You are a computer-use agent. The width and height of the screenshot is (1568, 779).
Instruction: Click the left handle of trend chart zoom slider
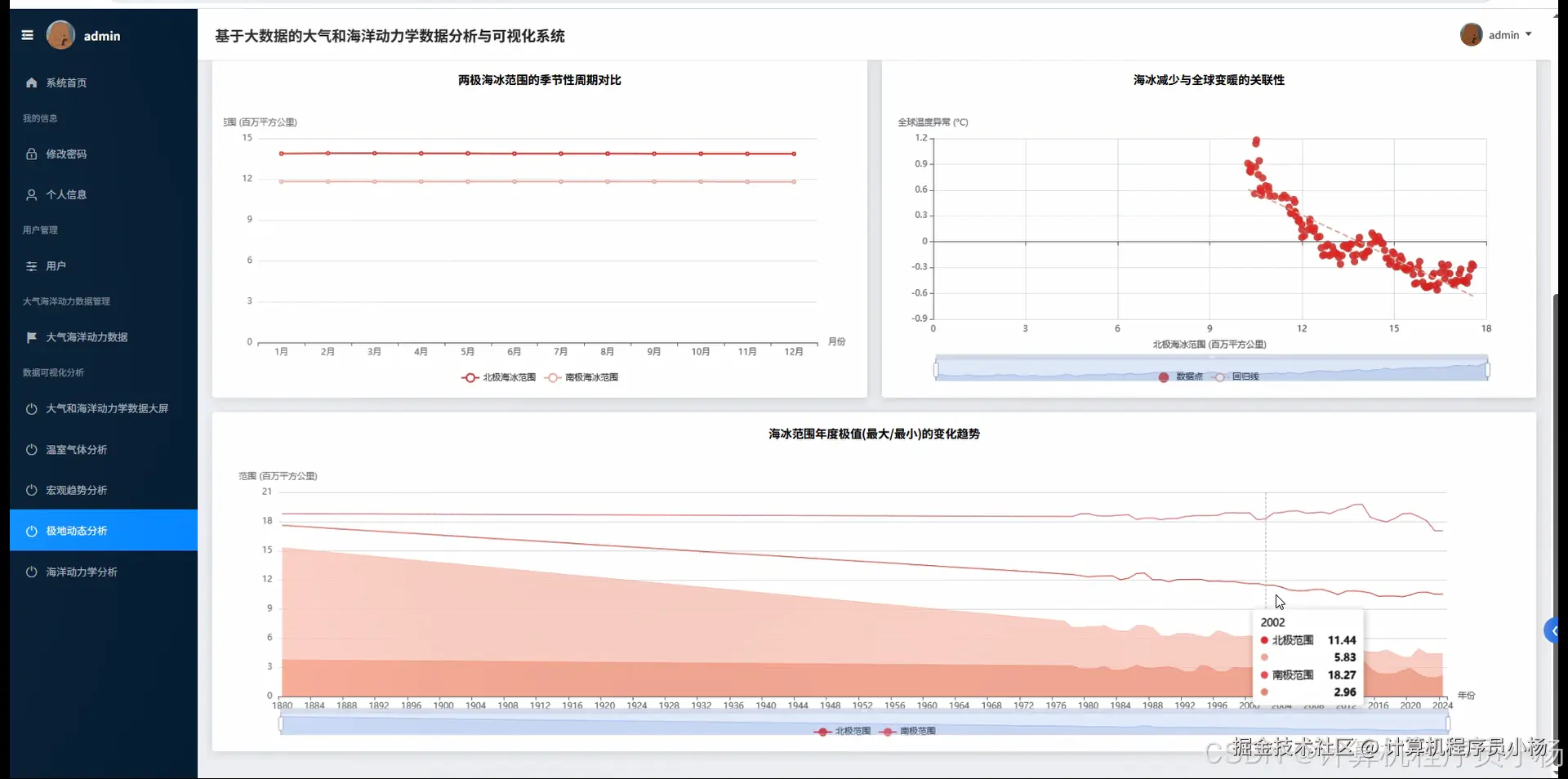pyautogui.click(x=281, y=724)
